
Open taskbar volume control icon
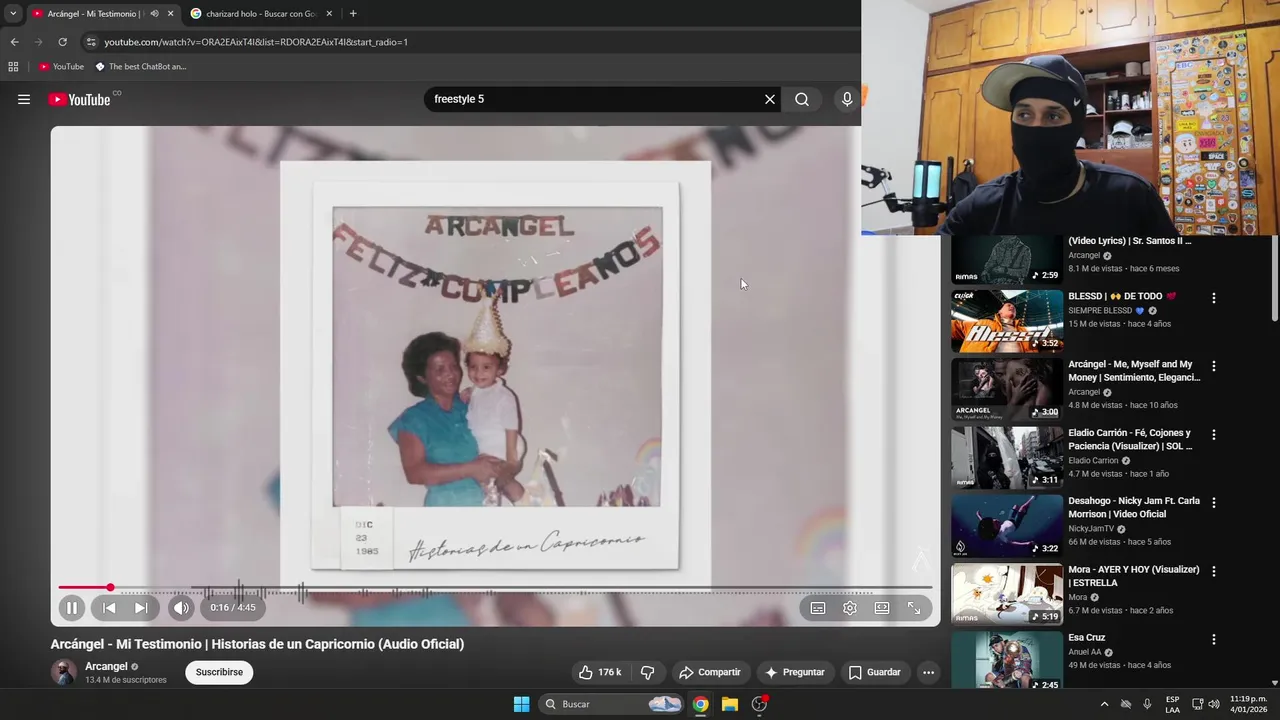[x=1214, y=704]
